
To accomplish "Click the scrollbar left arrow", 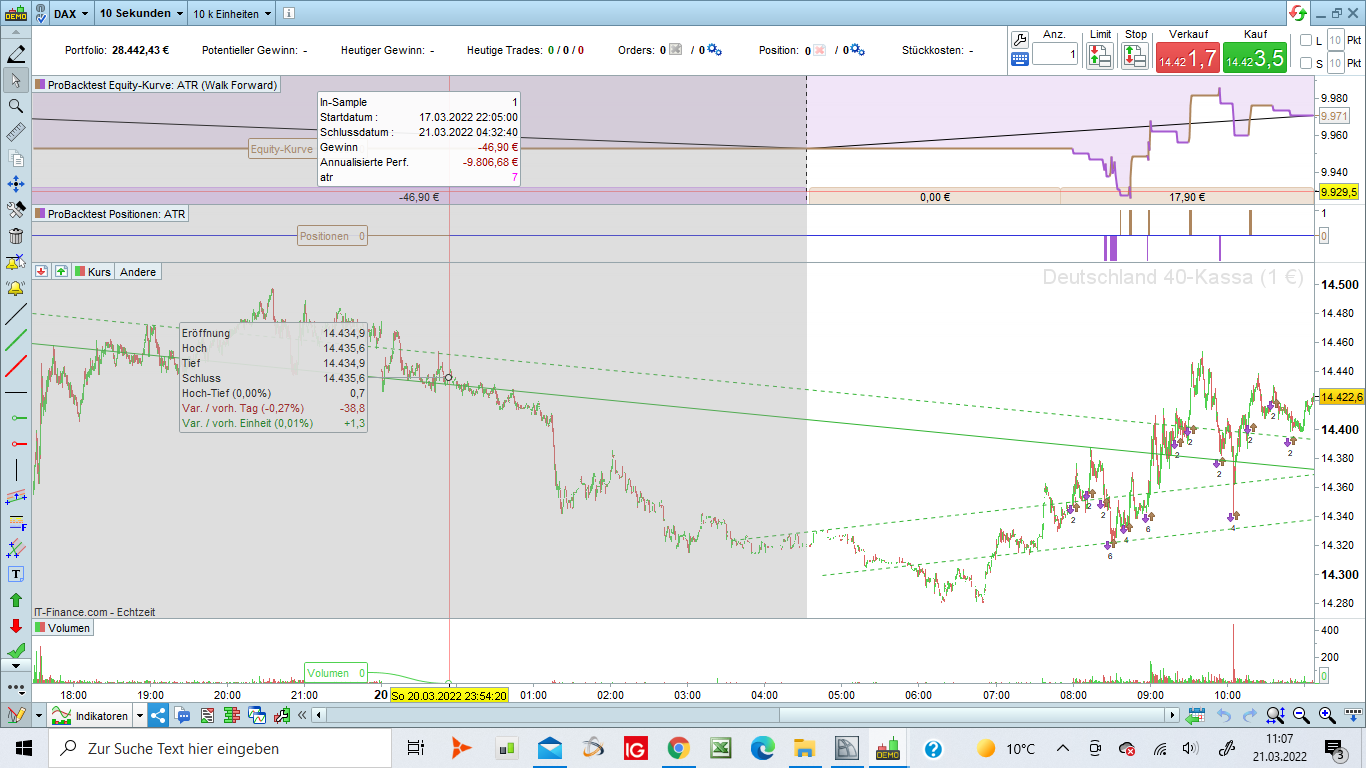I will [x=318, y=715].
